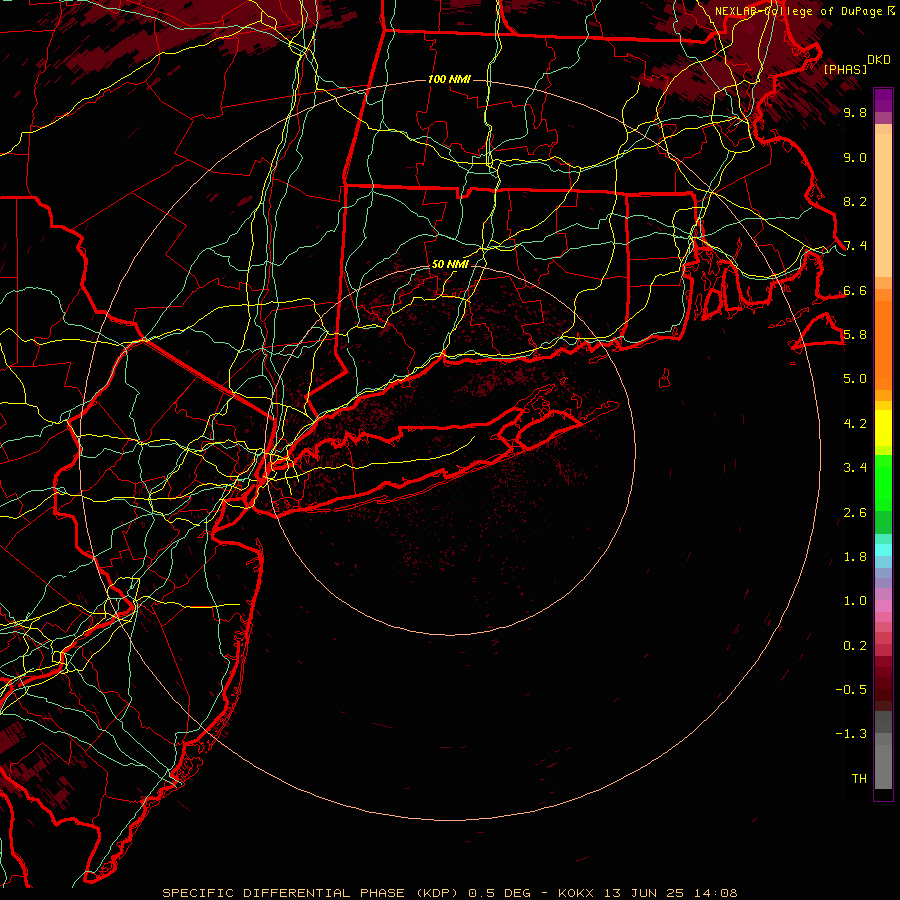The height and width of the screenshot is (900, 900).
Task: Select the 9.0 value on the color scale
Action: tap(855, 157)
